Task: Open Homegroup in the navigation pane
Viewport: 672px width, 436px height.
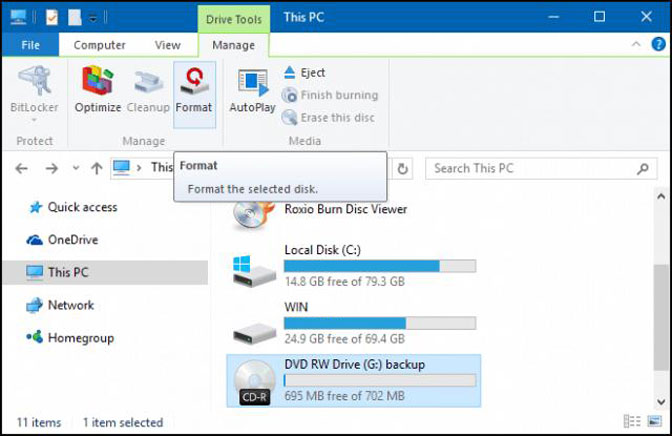Action: tap(70, 338)
